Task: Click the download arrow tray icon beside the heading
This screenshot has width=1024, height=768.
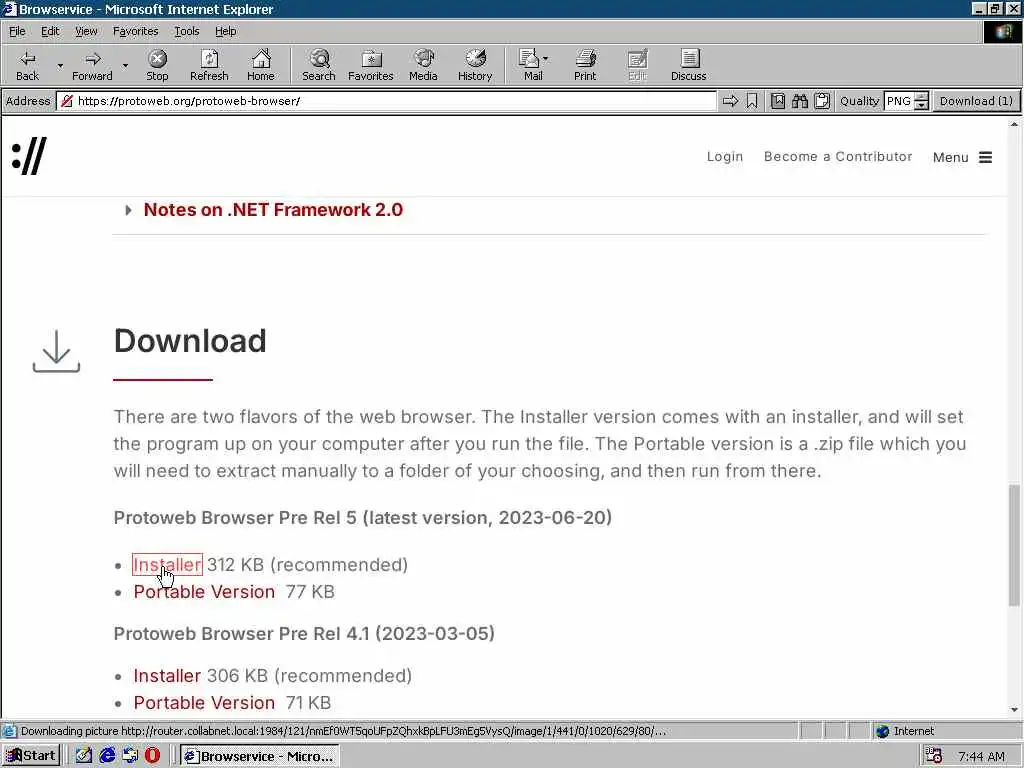Action: pos(56,351)
